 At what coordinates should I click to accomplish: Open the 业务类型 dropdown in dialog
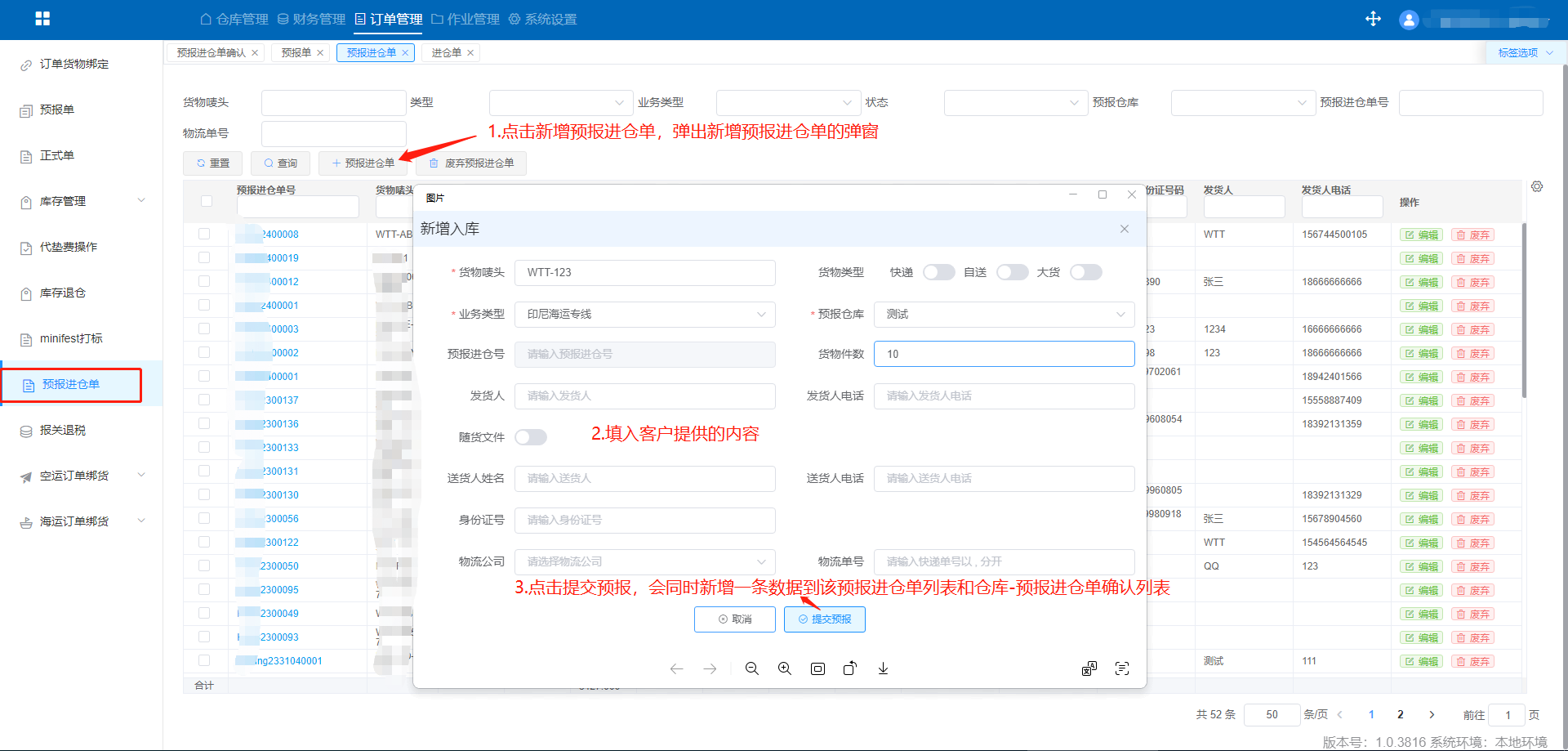click(x=644, y=315)
